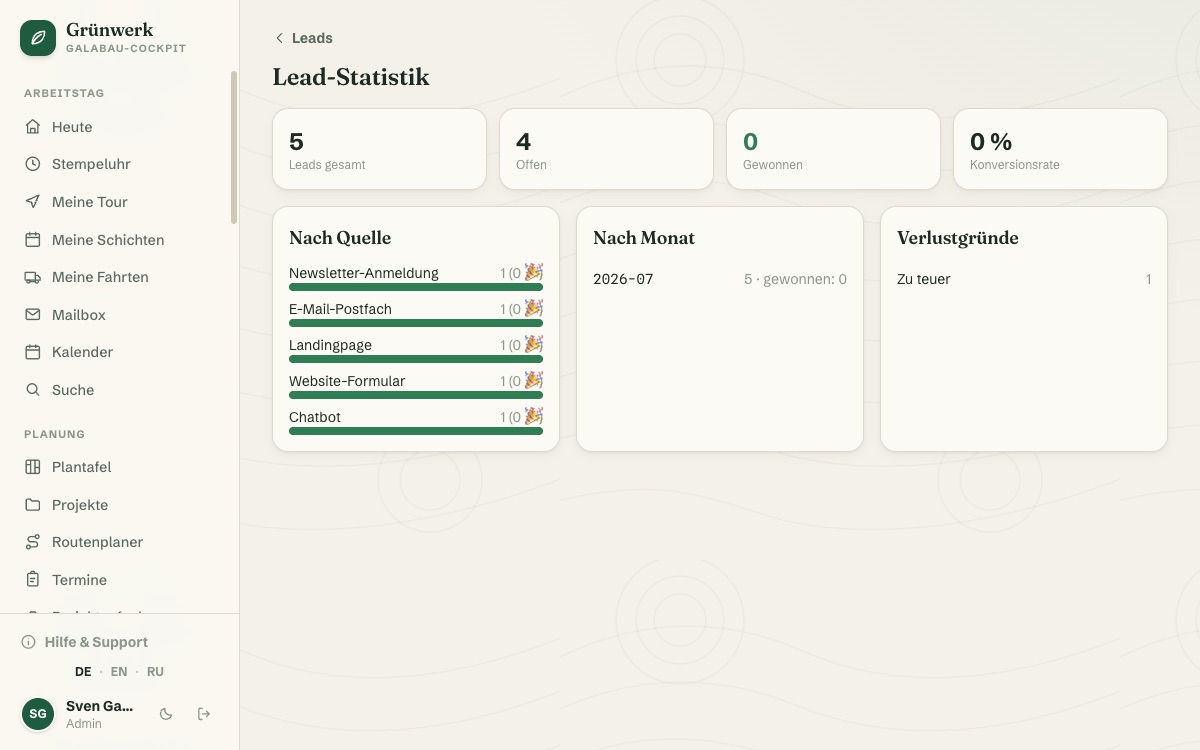Switch language to RU
The width and height of the screenshot is (1200, 750).
(155, 672)
